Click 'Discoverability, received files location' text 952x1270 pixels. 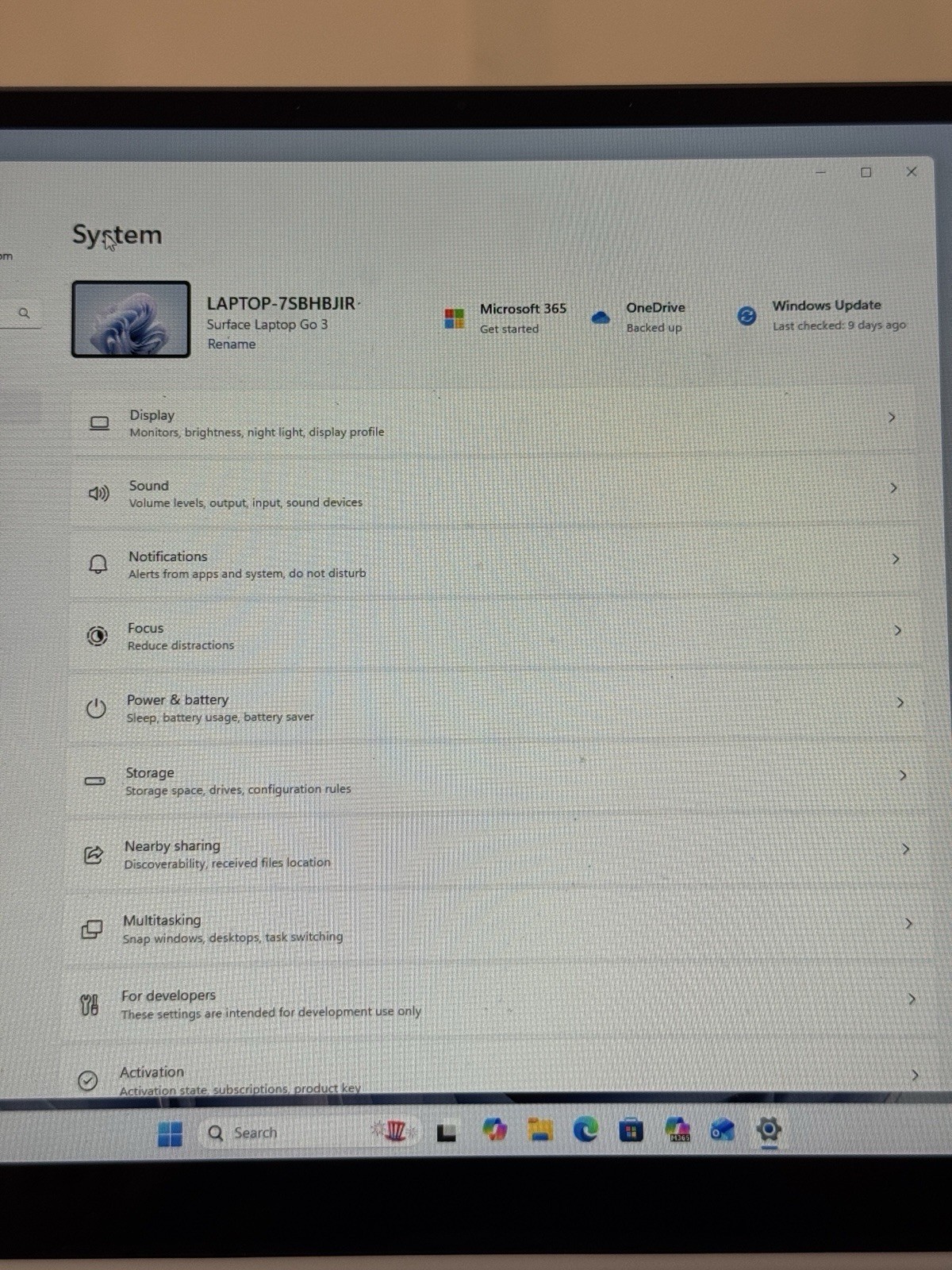click(227, 863)
